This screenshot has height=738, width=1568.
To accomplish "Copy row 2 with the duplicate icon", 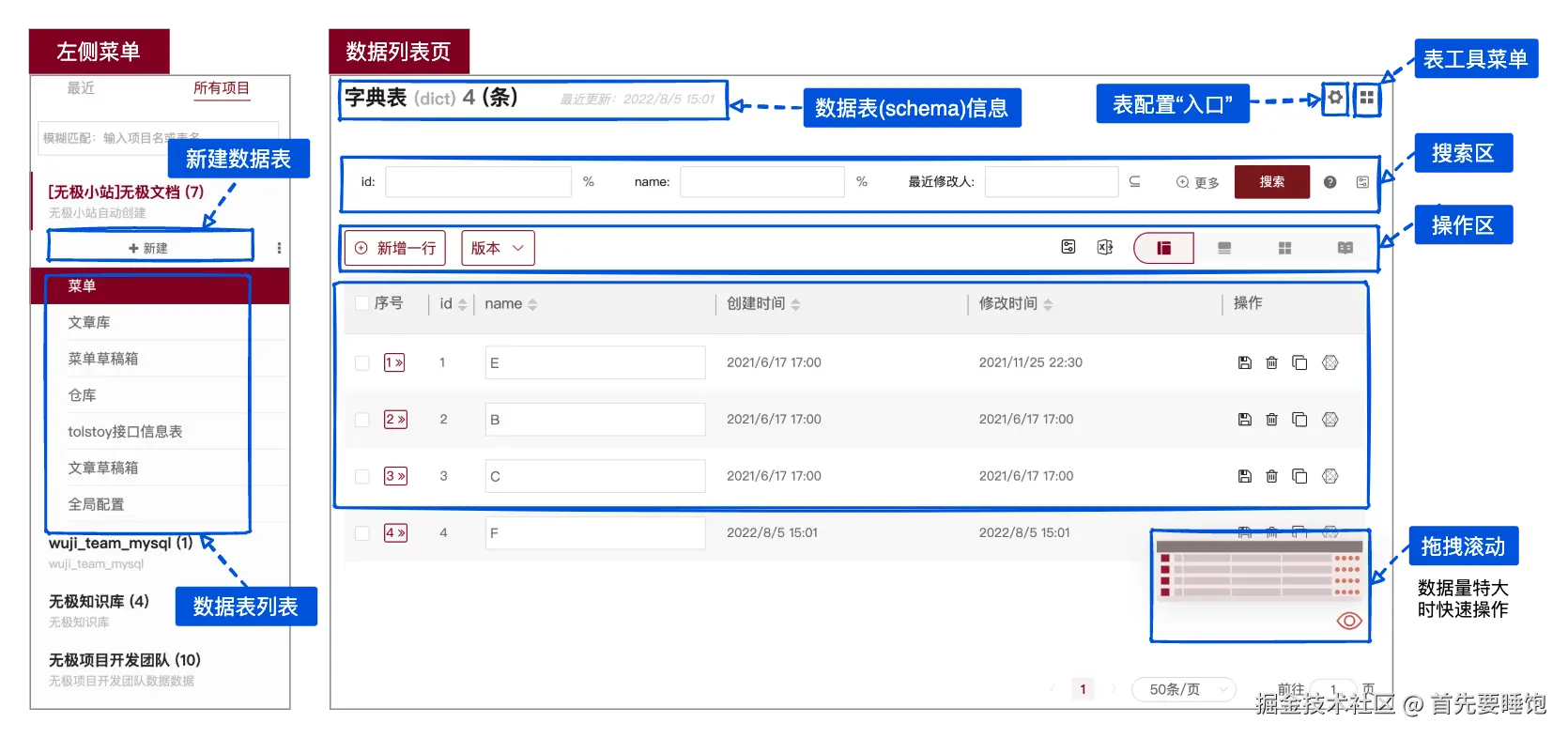I will pyautogui.click(x=1299, y=420).
